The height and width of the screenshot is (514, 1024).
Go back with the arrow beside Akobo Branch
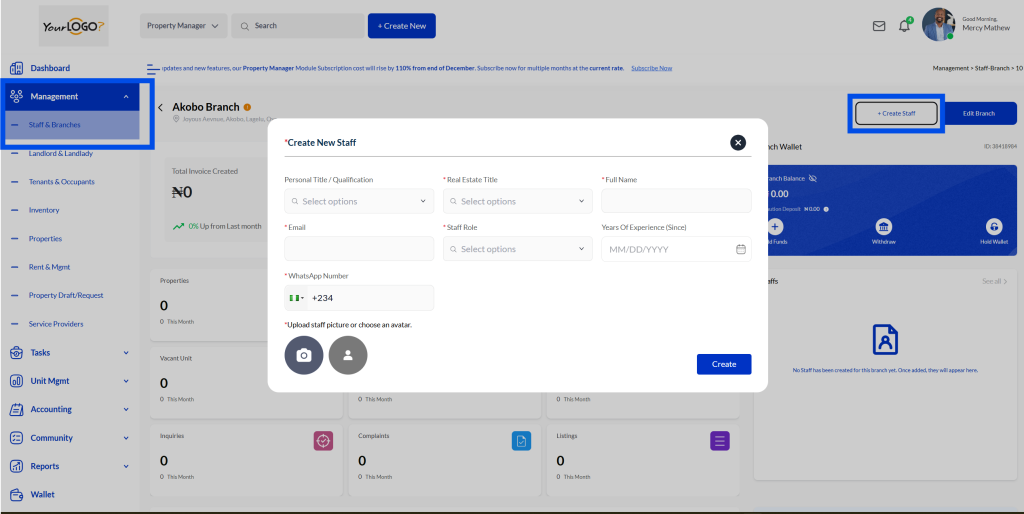pyautogui.click(x=160, y=107)
